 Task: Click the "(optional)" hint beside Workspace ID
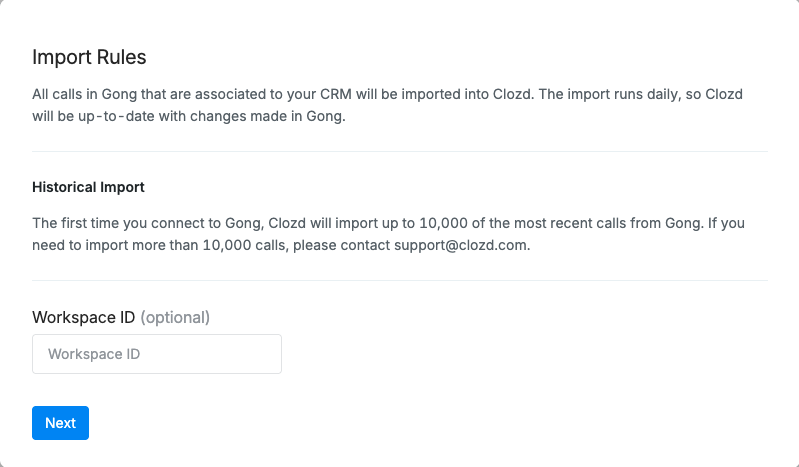175,317
